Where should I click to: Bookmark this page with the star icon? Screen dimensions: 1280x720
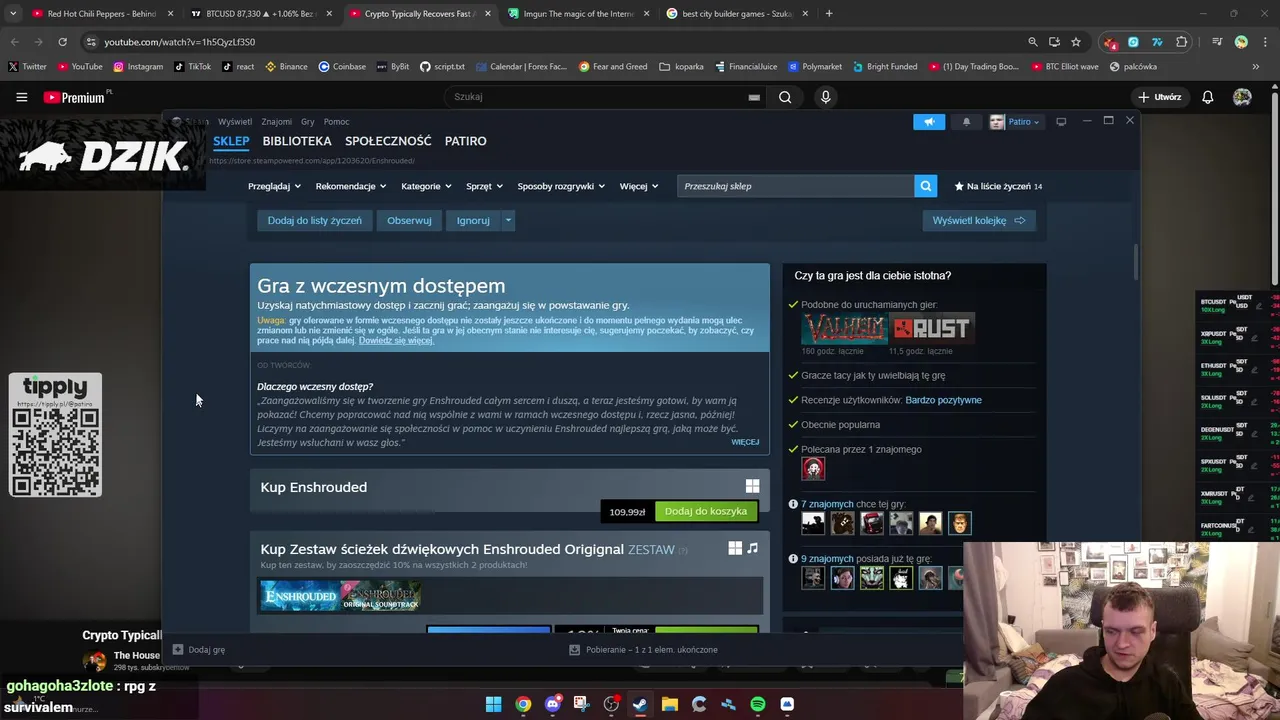pyautogui.click(x=1076, y=42)
